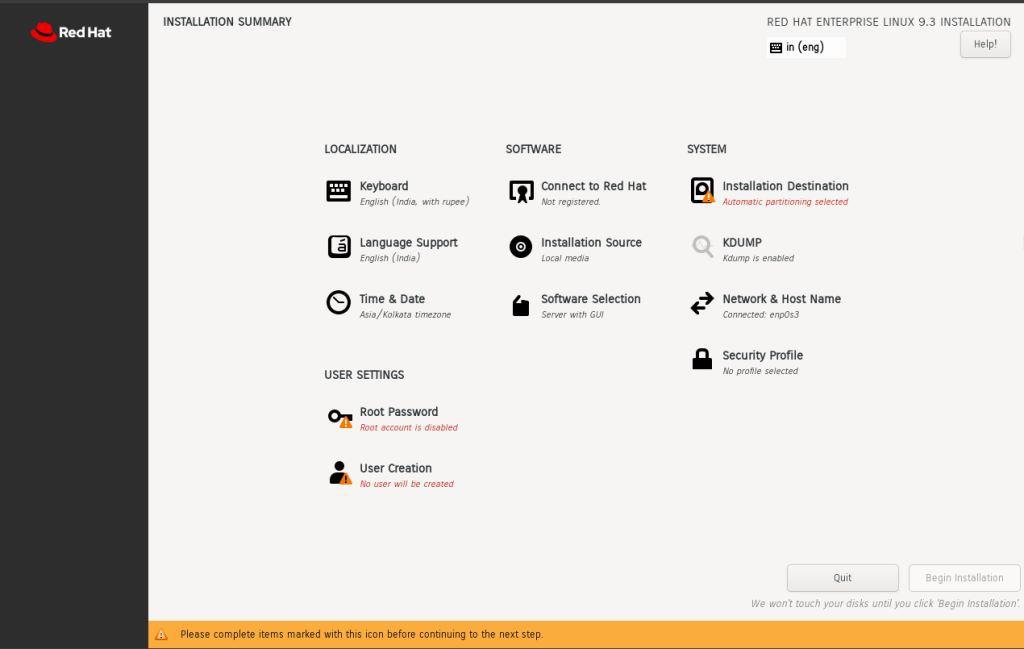The image size is (1024, 649).
Task: Open the KDUMP magnifier icon
Action: [702, 247]
